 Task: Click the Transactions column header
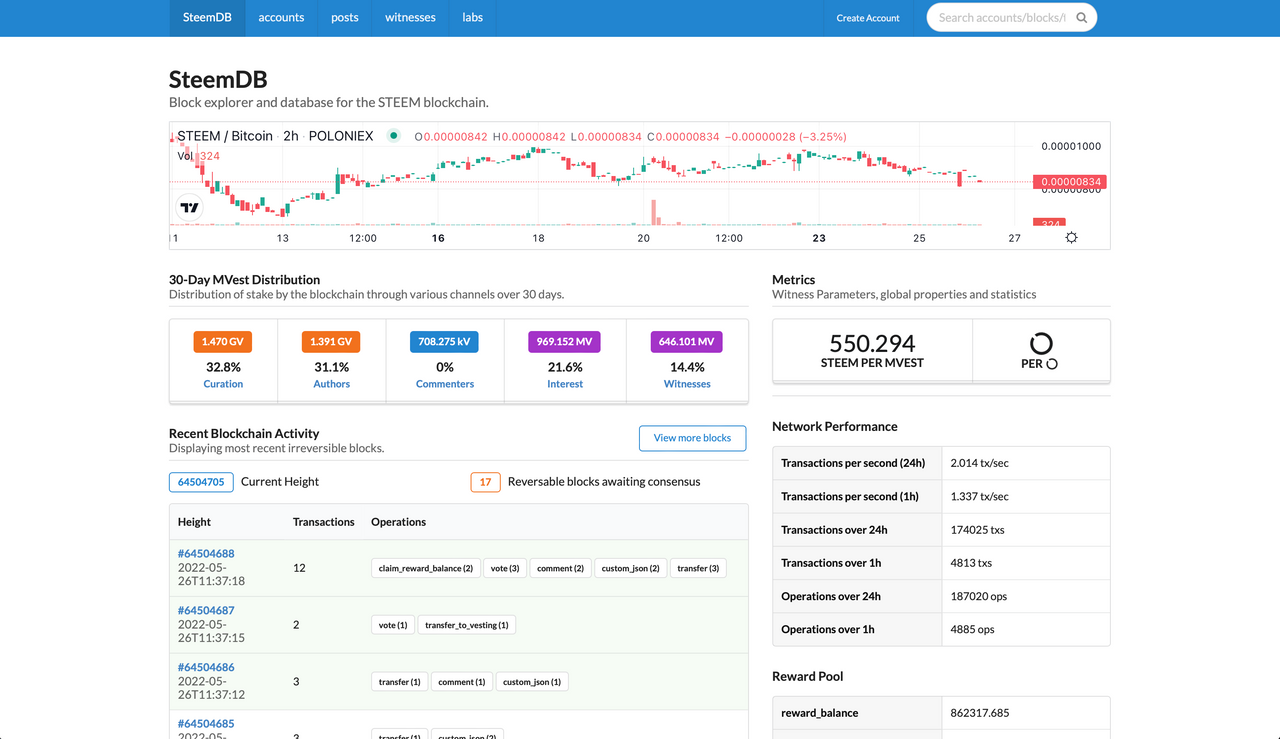323,522
